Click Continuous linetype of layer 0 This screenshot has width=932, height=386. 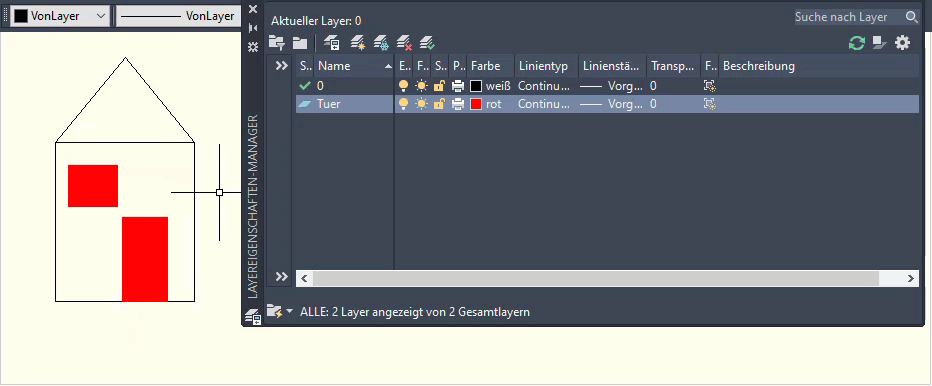coord(544,86)
